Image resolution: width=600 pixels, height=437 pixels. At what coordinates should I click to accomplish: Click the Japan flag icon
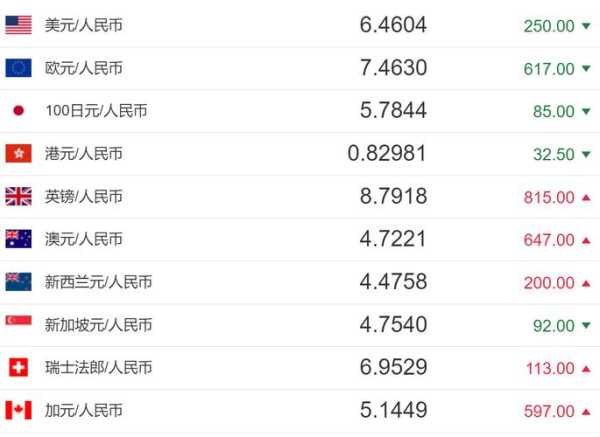point(18,111)
